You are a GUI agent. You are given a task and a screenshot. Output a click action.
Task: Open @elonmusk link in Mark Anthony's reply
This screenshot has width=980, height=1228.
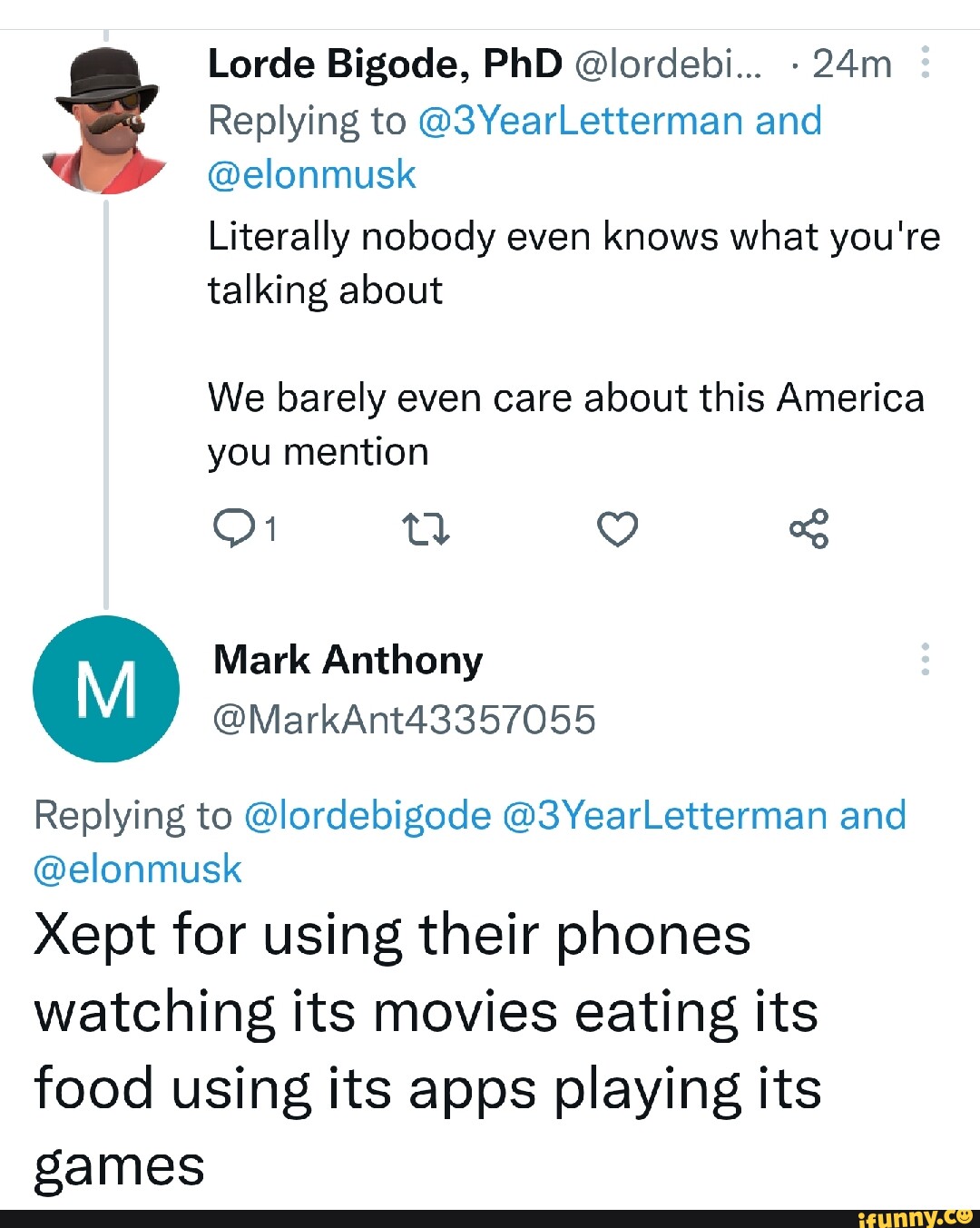pyautogui.click(x=138, y=869)
